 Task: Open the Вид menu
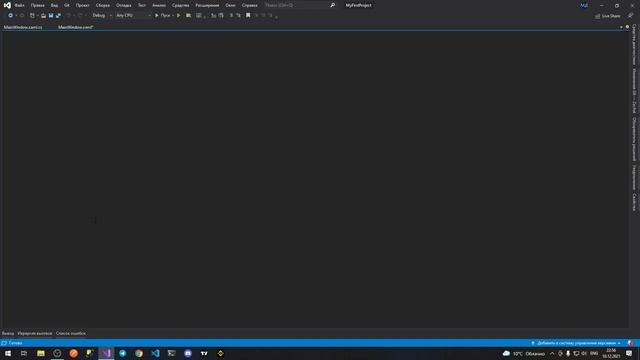(54, 5)
